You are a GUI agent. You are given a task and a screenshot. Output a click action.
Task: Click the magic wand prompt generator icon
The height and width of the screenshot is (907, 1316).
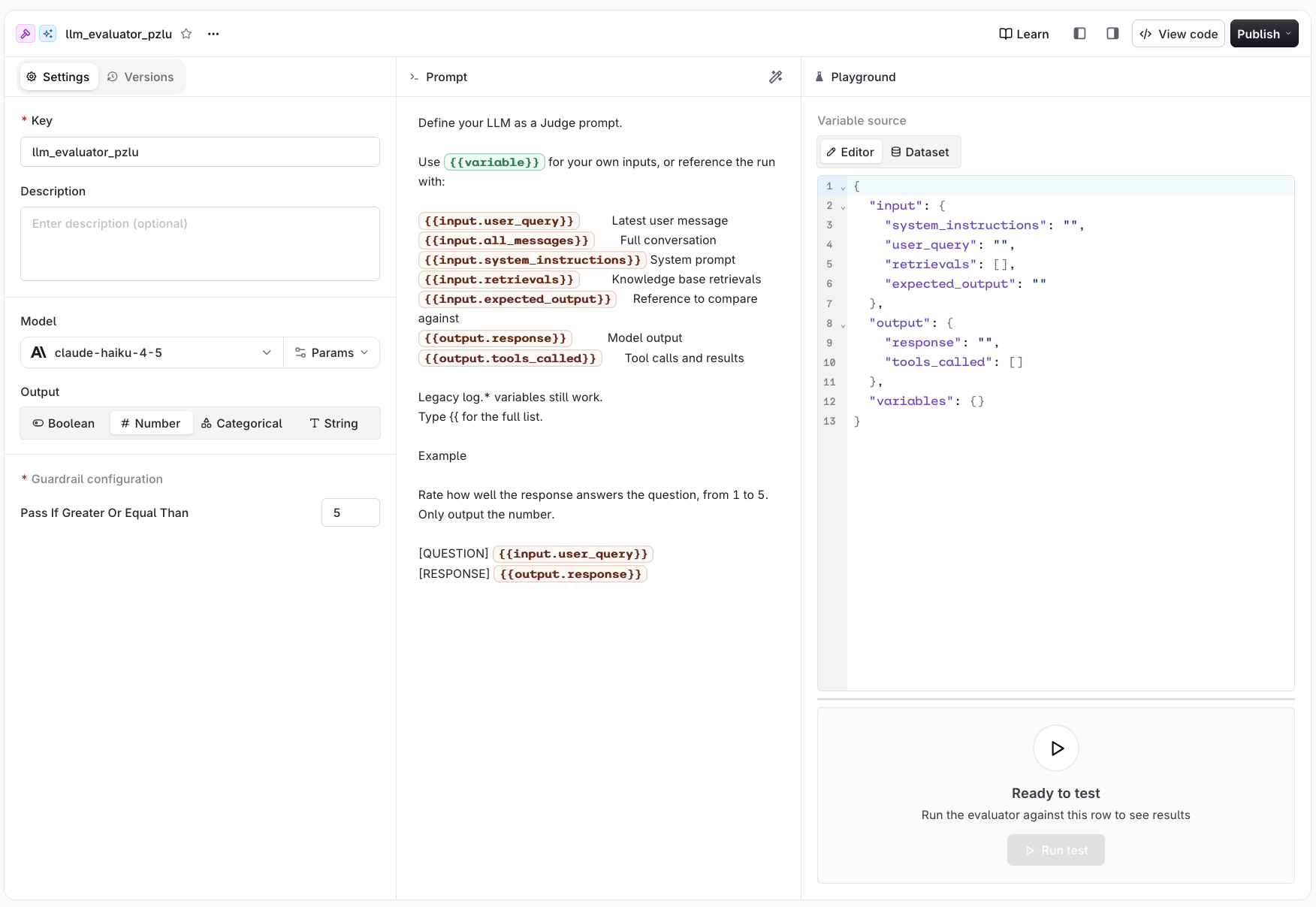776,77
